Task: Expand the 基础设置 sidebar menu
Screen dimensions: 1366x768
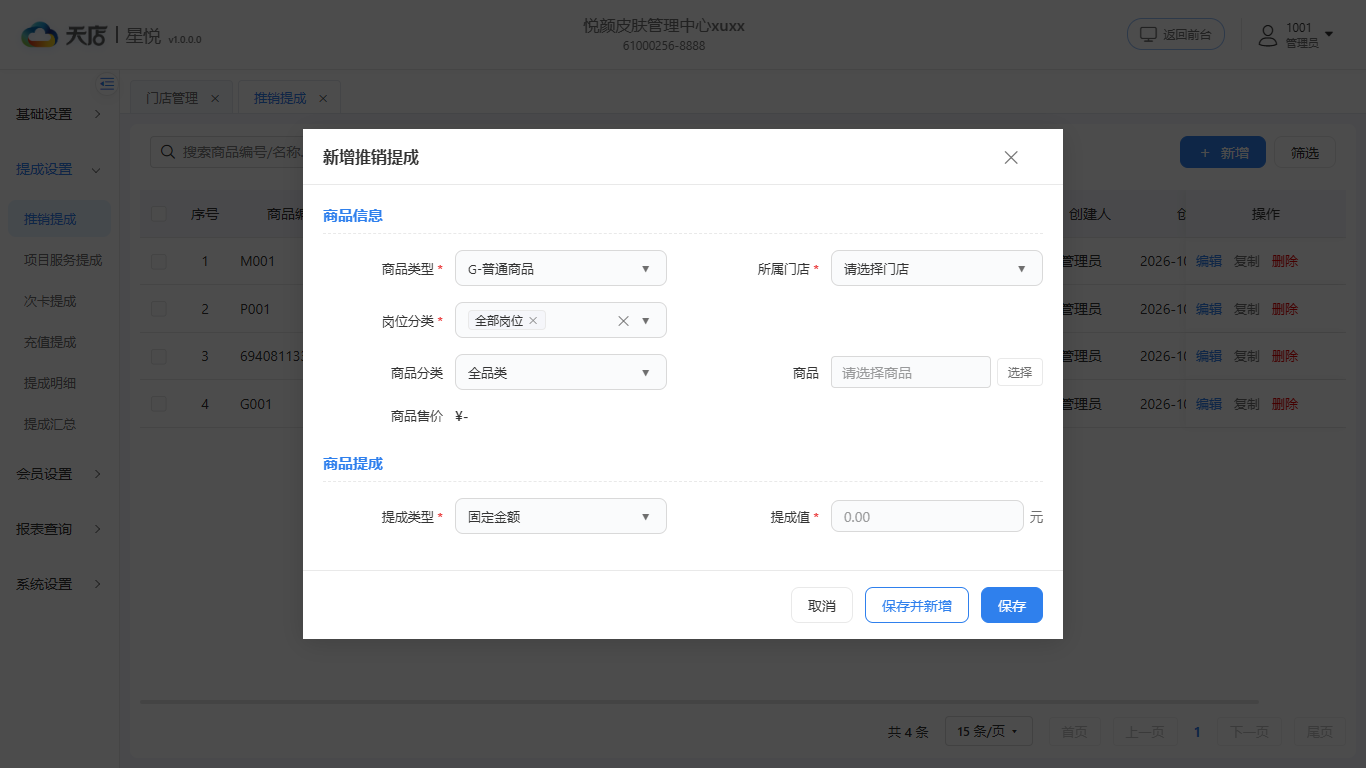Action: (x=59, y=114)
